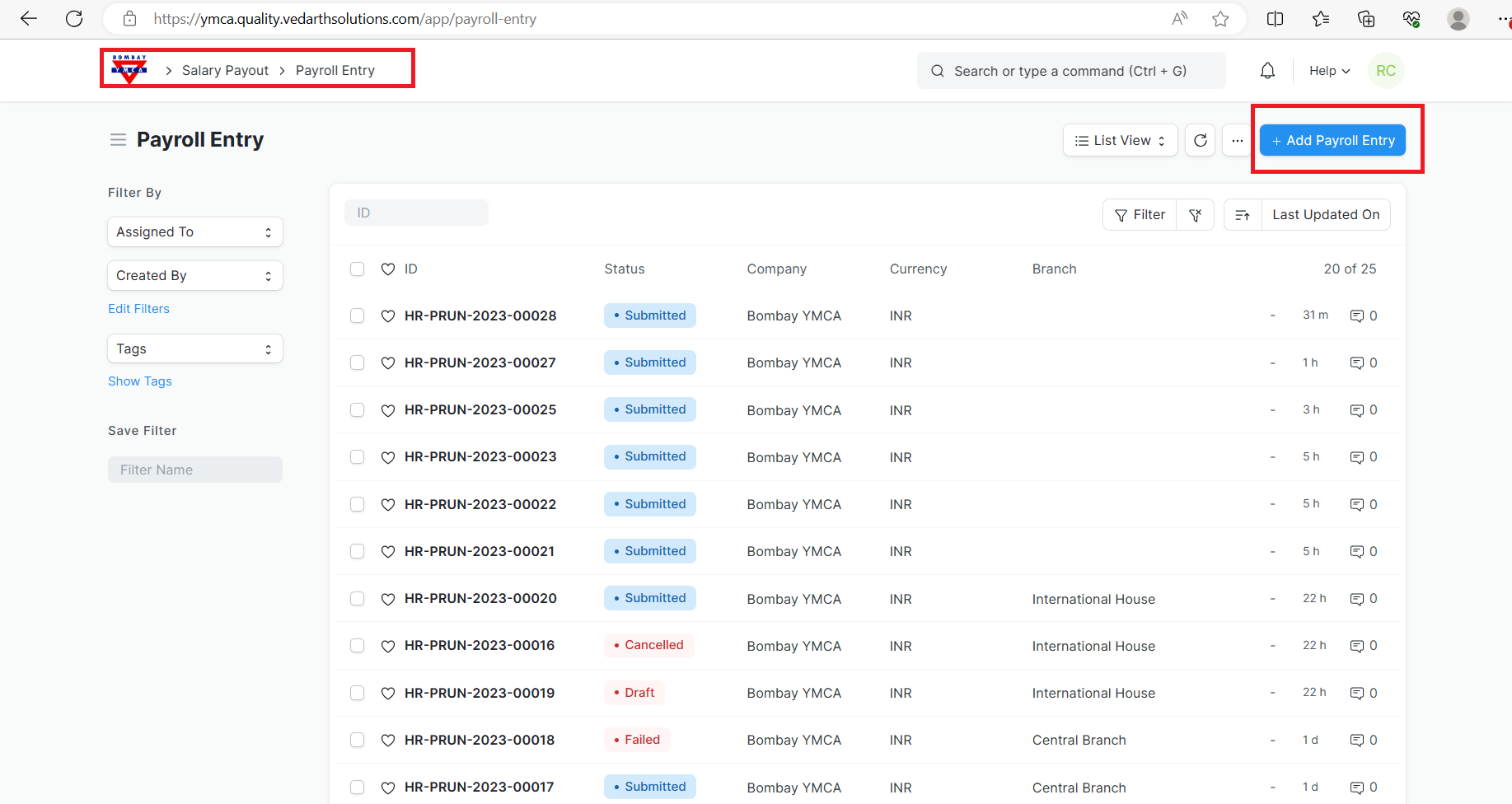This screenshot has width=1512, height=804.
Task: Toggle the sidebar with hamburger icon
Action: pos(118,140)
